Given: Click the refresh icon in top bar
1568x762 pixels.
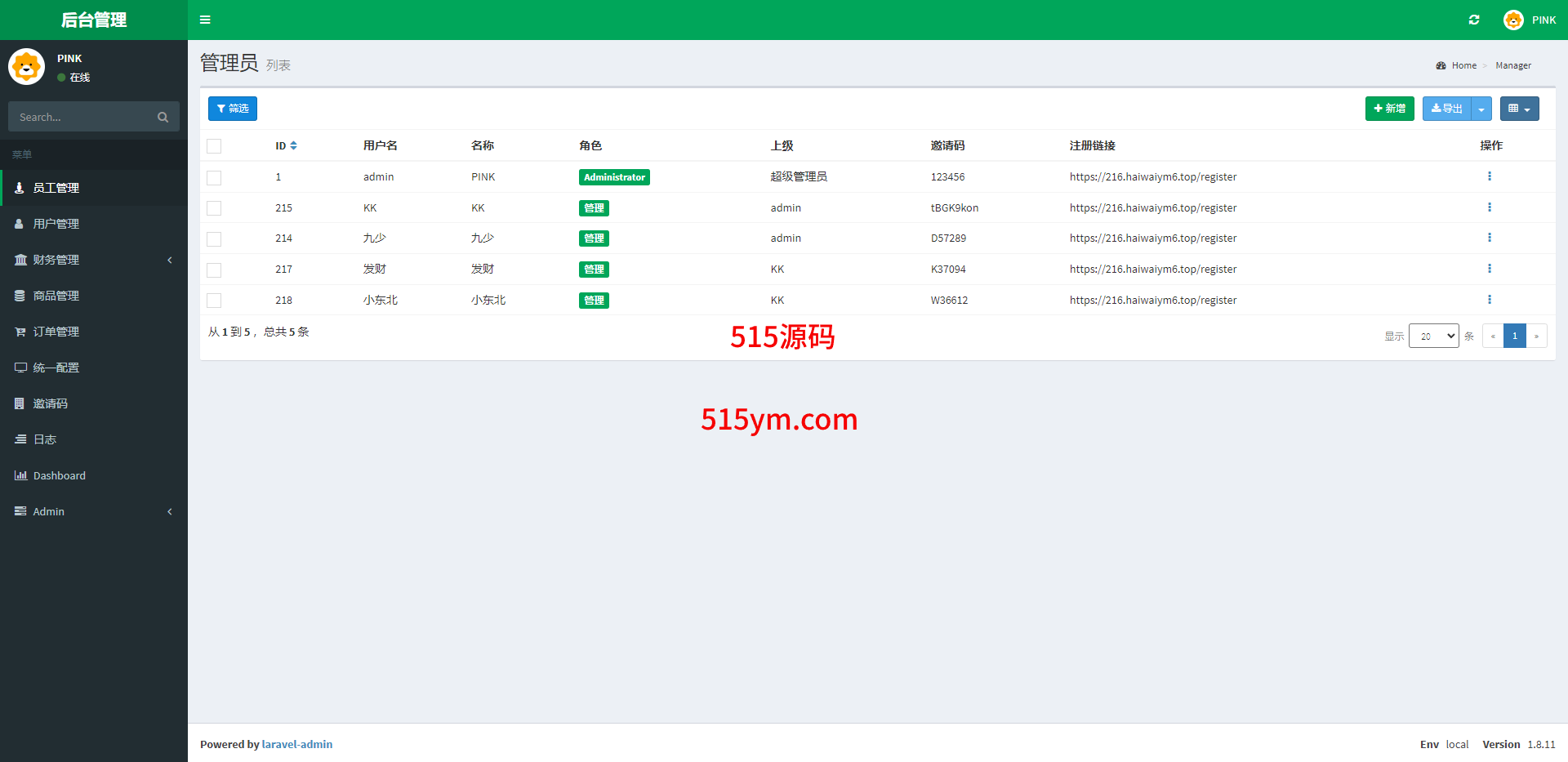Looking at the screenshot, I should point(1474,20).
